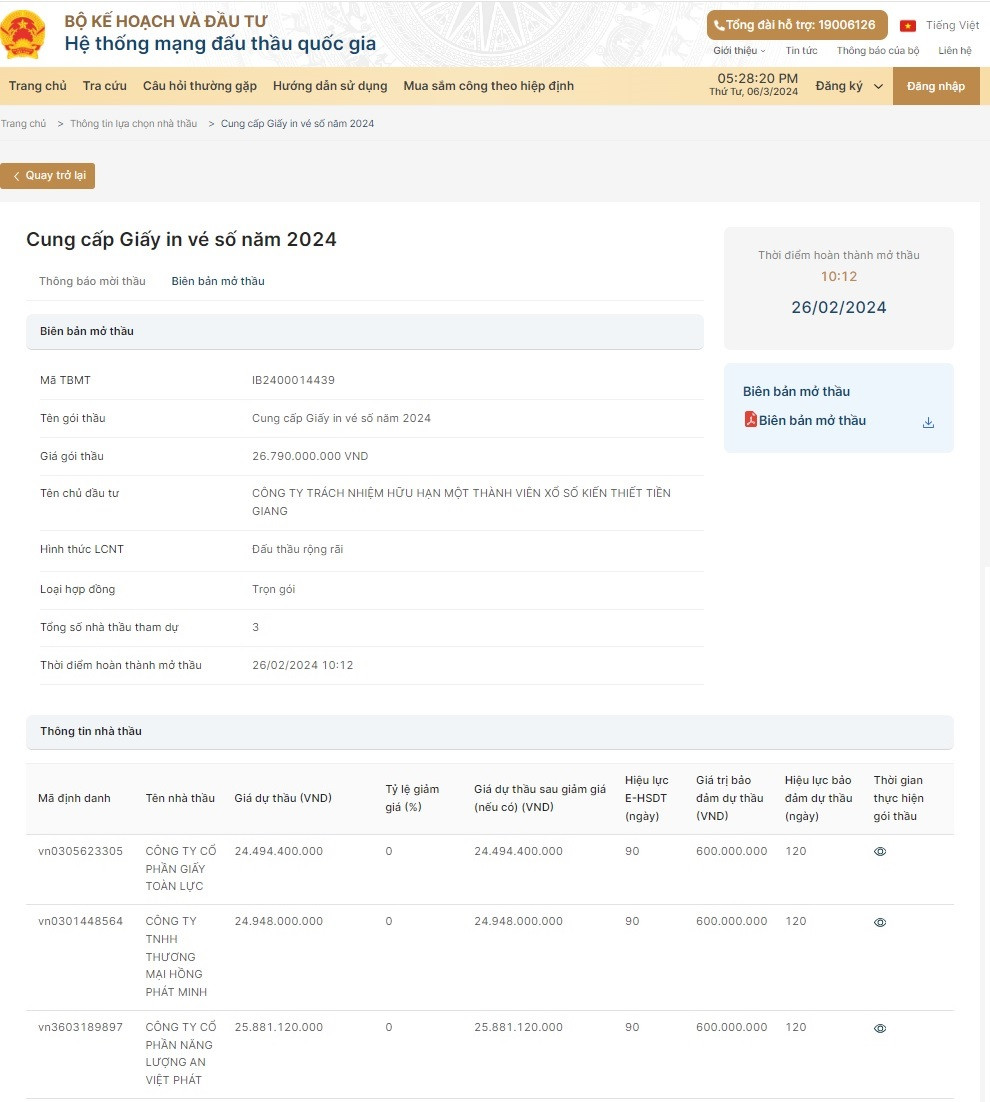Image resolution: width=990 pixels, height=1102 pixels.
Task: Open the Tin tức link
Action: click(x=801, y=51)
